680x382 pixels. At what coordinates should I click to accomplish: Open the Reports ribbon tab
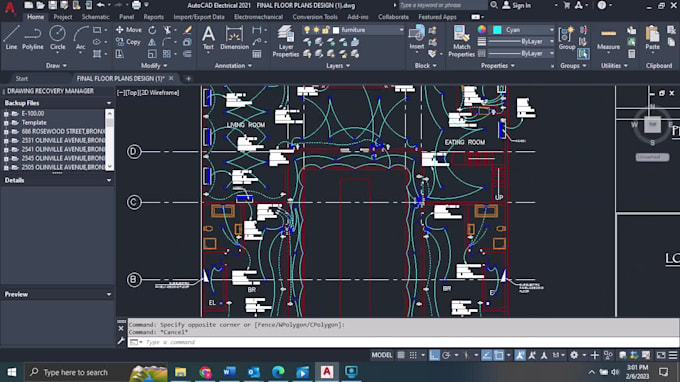pyautogui.click(x=154, y=17)
